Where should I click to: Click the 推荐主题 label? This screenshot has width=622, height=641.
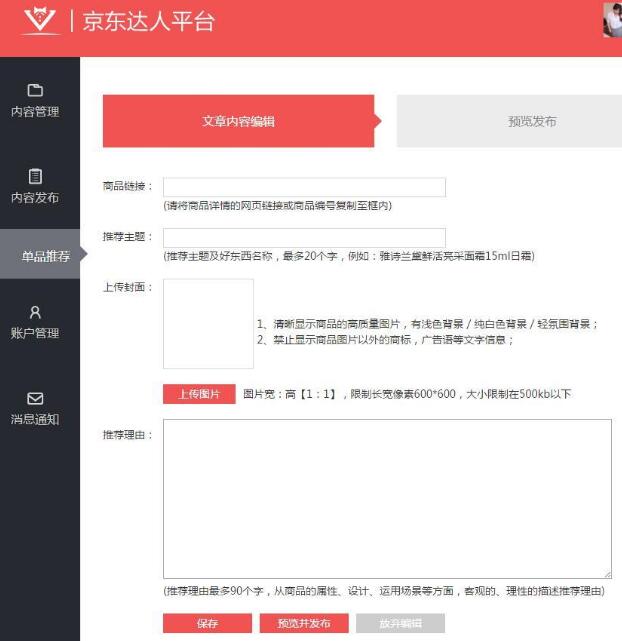point(128,237)
